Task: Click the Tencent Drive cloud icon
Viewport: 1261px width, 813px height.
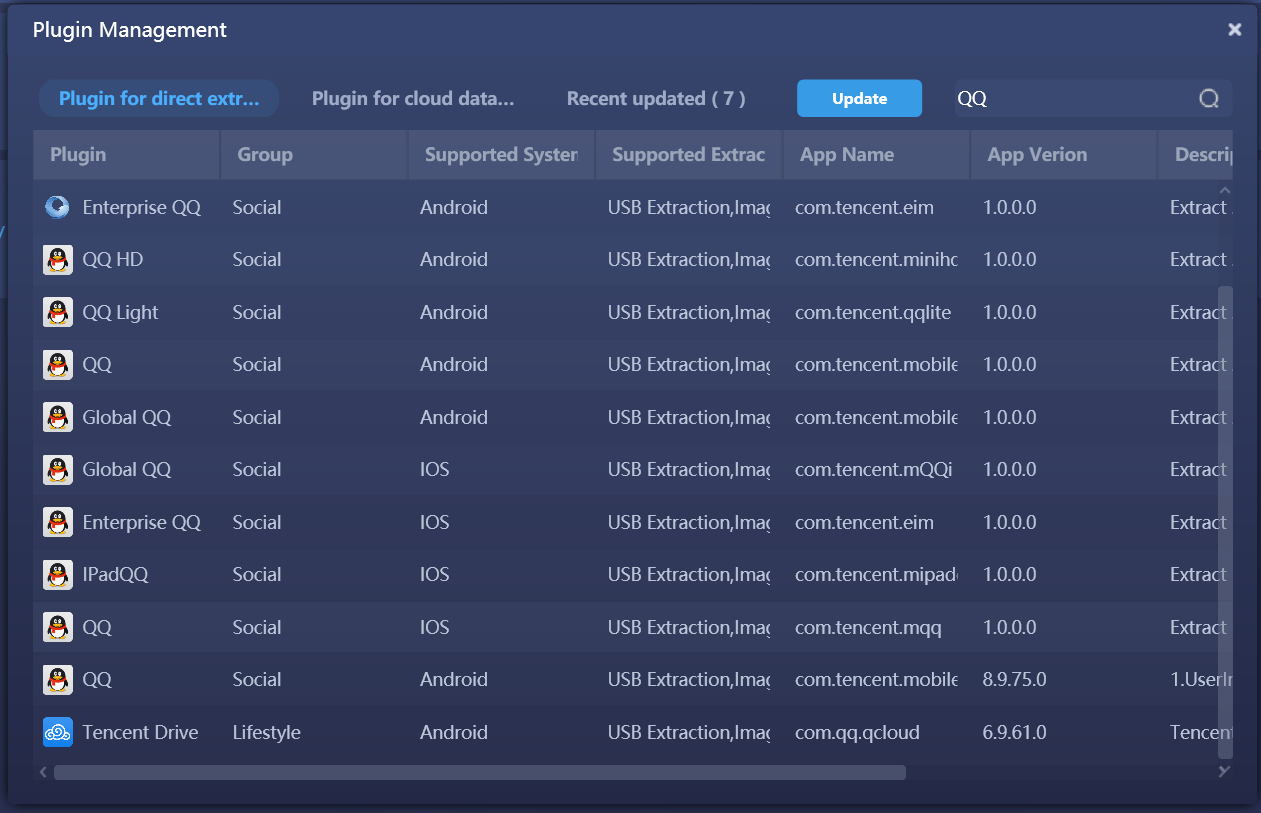Action: point(58,732)
